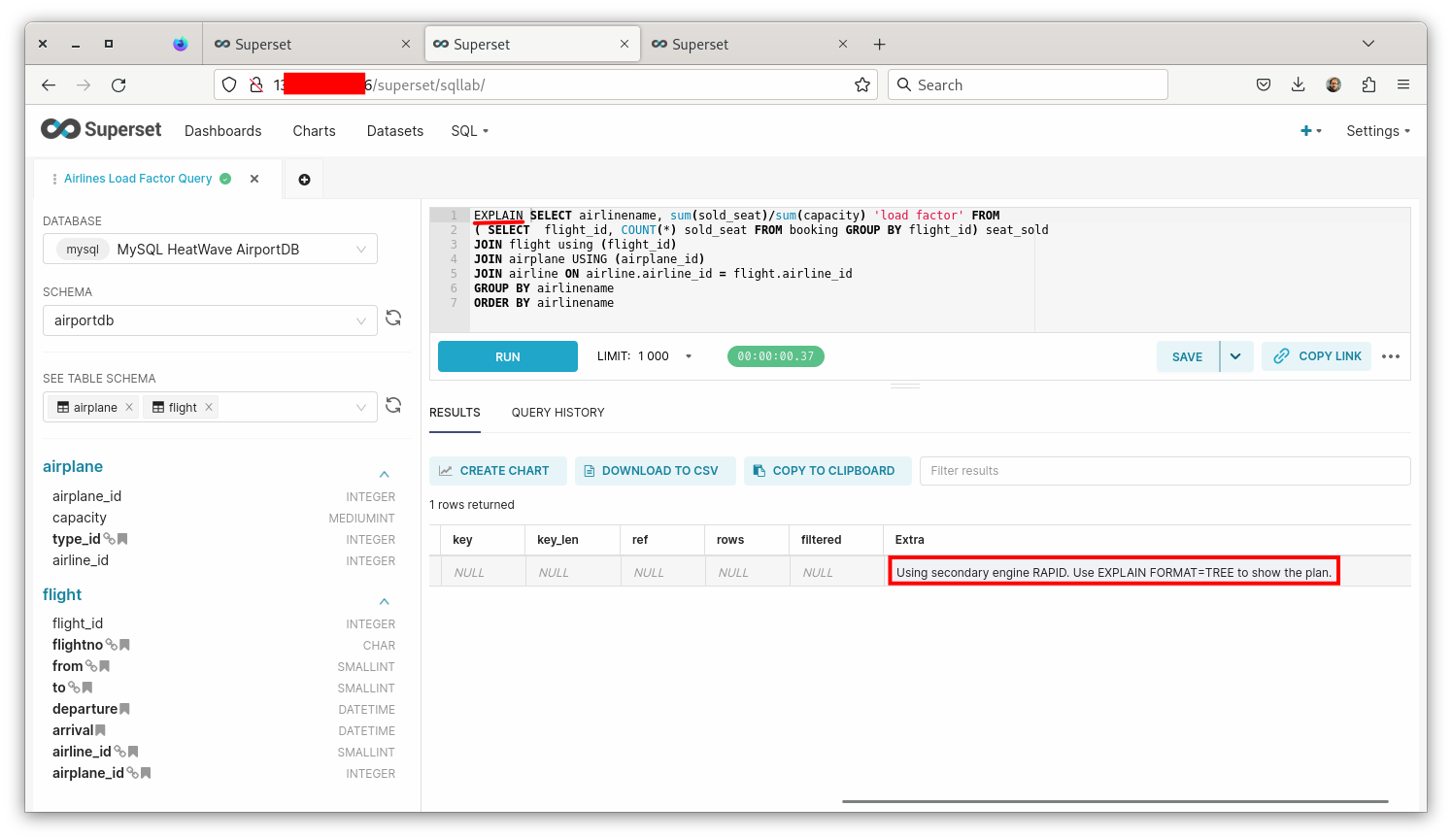Image resolution: width=1452 pixels, height=840 pixels.
Task: Select the Airlines Load Factor Query tab
Action: pos(138,179)
